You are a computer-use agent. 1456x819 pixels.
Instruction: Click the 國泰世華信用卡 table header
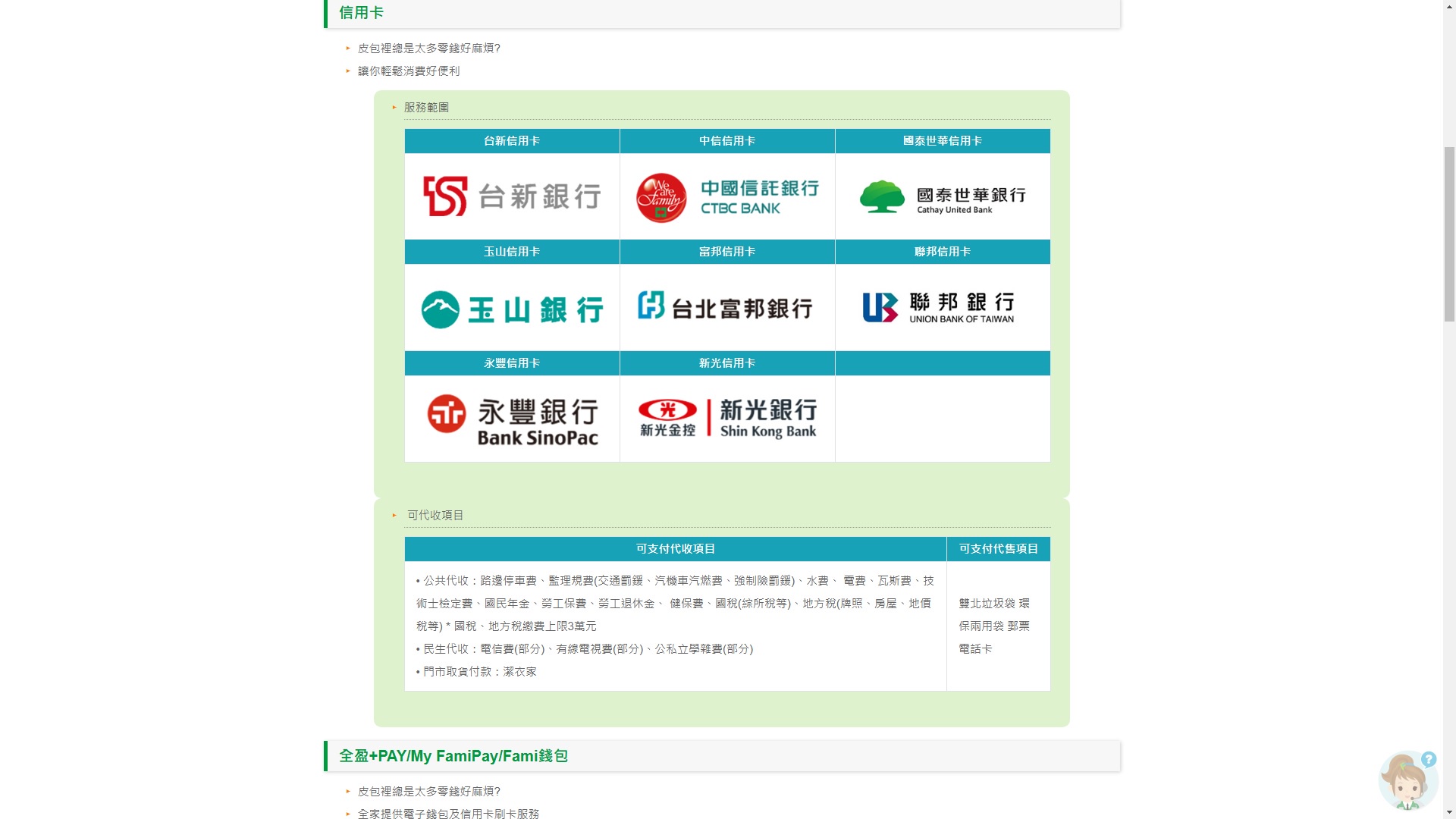943,141
